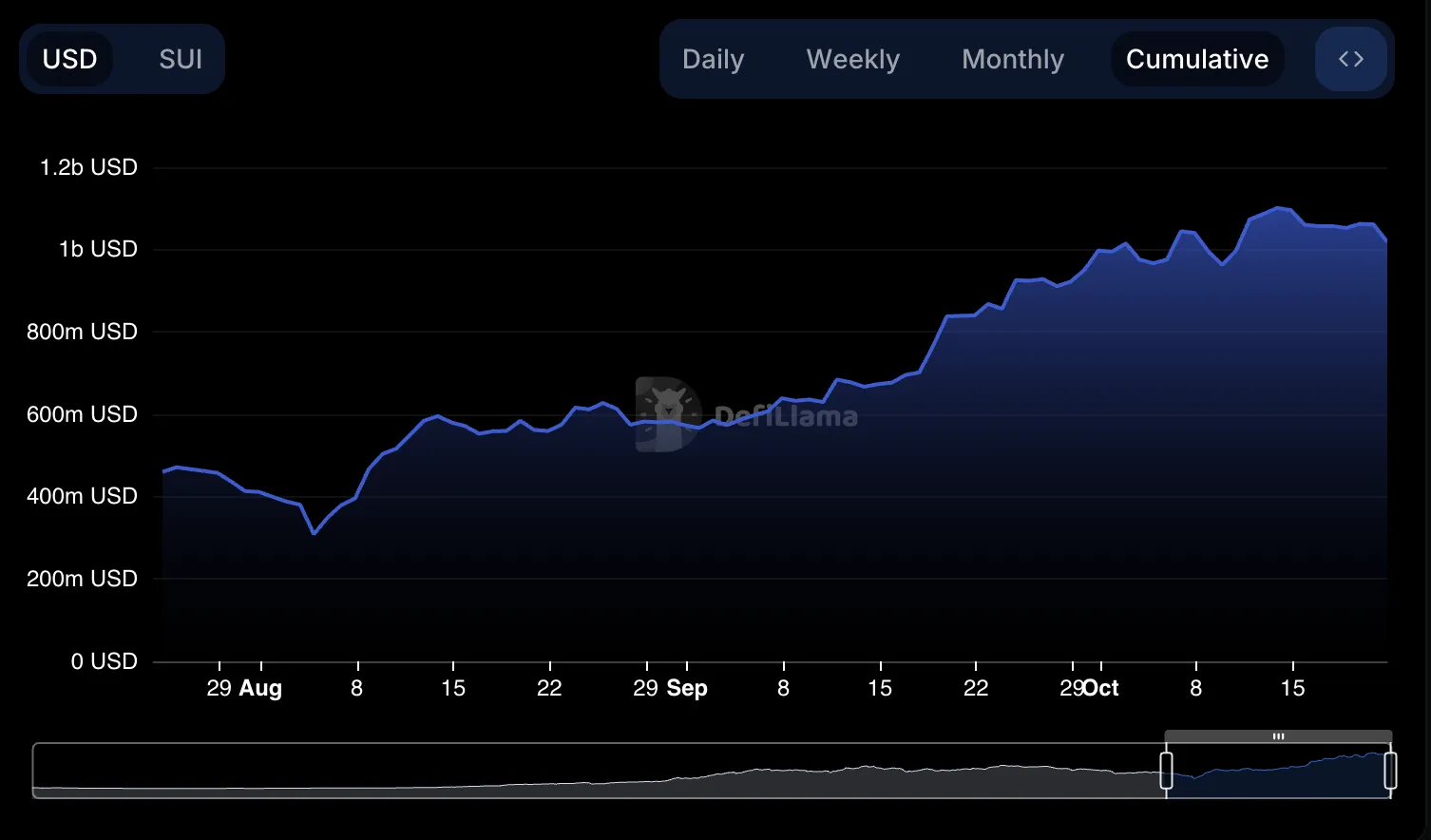
Task: Click the grey unselected area of the range overview
Action: tap(599, 771)
